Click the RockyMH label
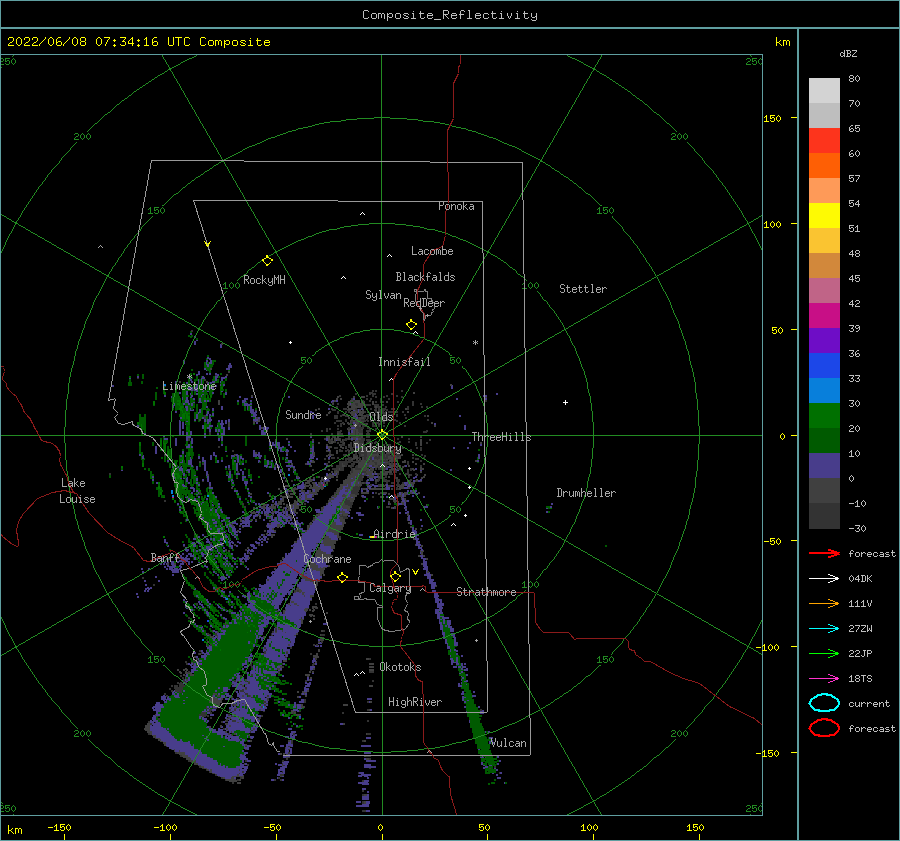 point(264,280)
